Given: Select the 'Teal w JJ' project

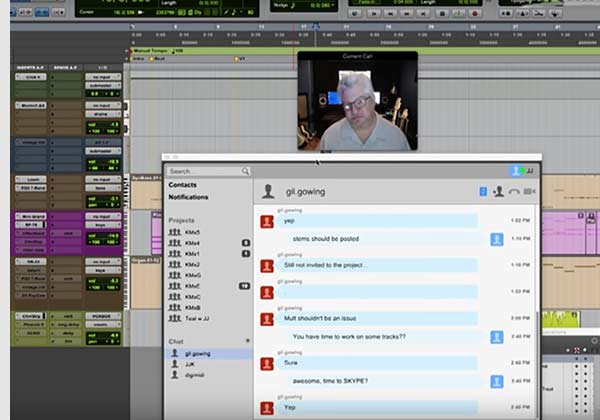Looking at the screenshot, I should 197,318.
